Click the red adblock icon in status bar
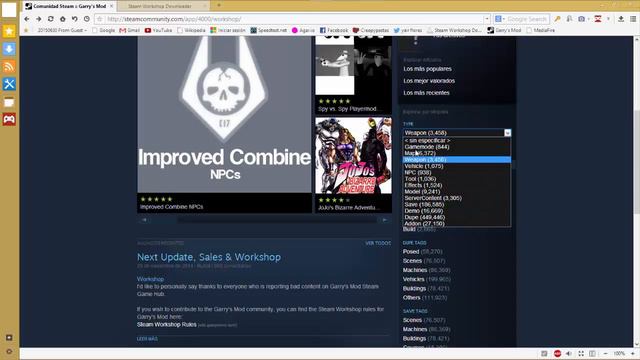Viewport: 640px width, 360px height. click(557, 353)
